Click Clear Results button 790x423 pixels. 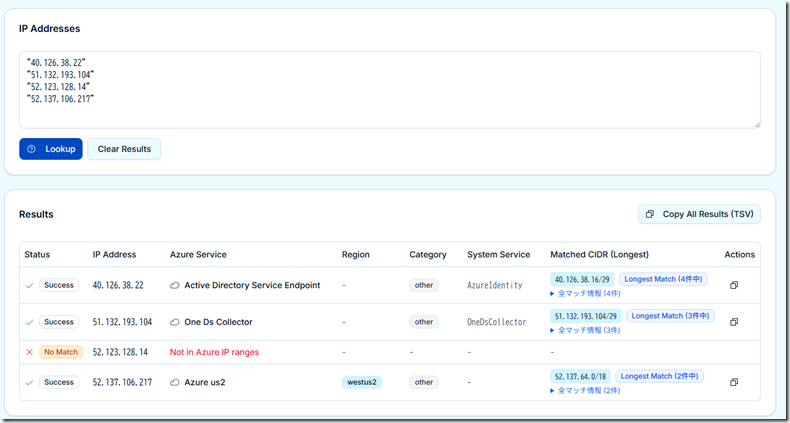(x=124, y=149)
